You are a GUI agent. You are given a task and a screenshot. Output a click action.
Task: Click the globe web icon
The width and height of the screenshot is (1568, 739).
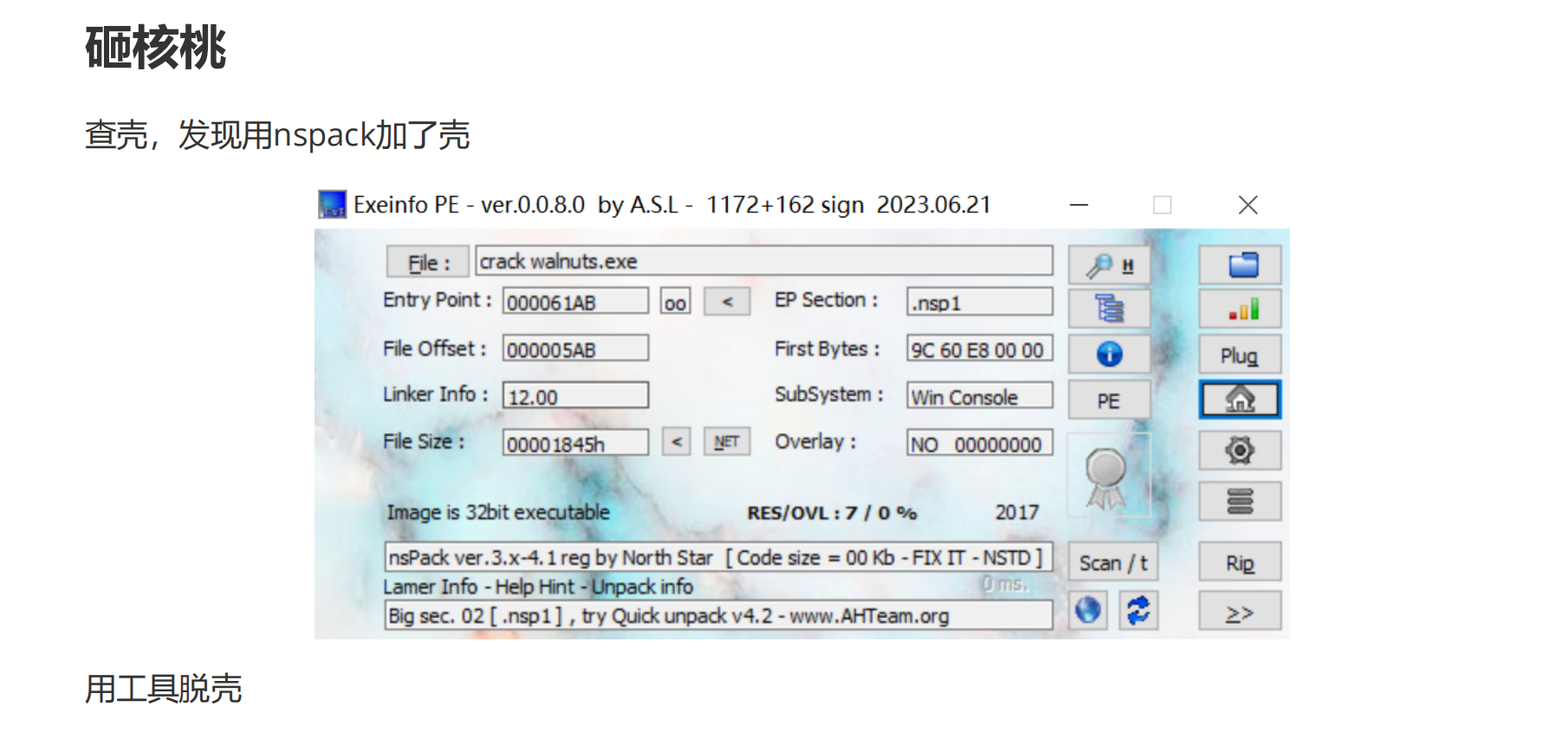coord(1088,612)
